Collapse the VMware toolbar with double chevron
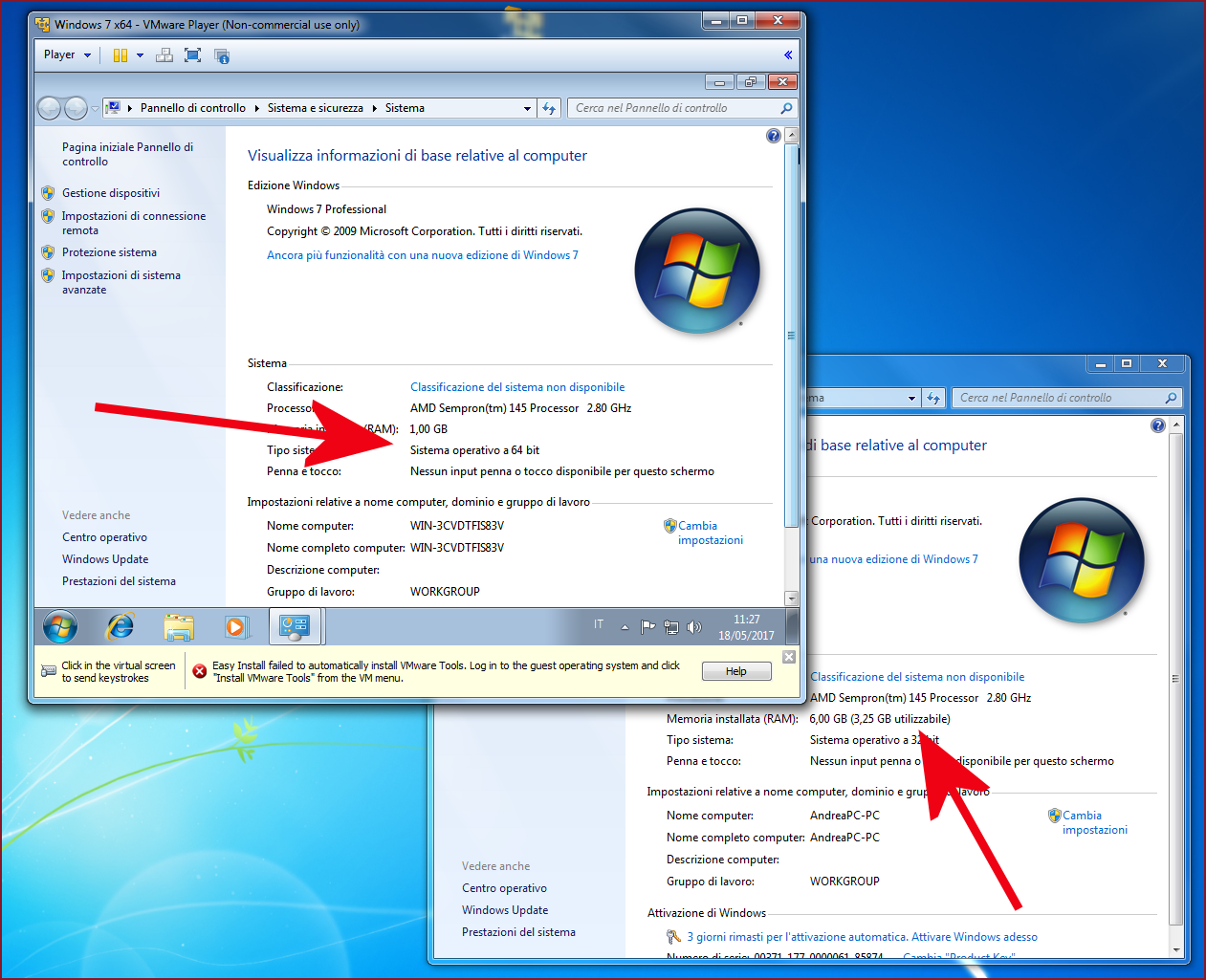1206x980 pixels. coord(788,55)
